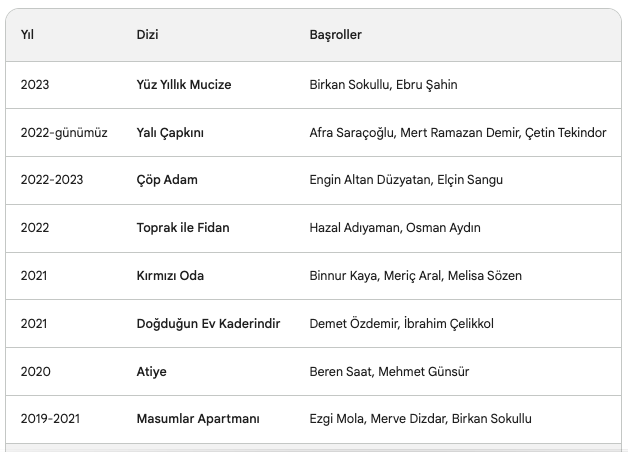Click the Toprak ile Fidan title
The height and width of the screenshot is (452, 628).
pyautogui.click(x=182, y=228)
